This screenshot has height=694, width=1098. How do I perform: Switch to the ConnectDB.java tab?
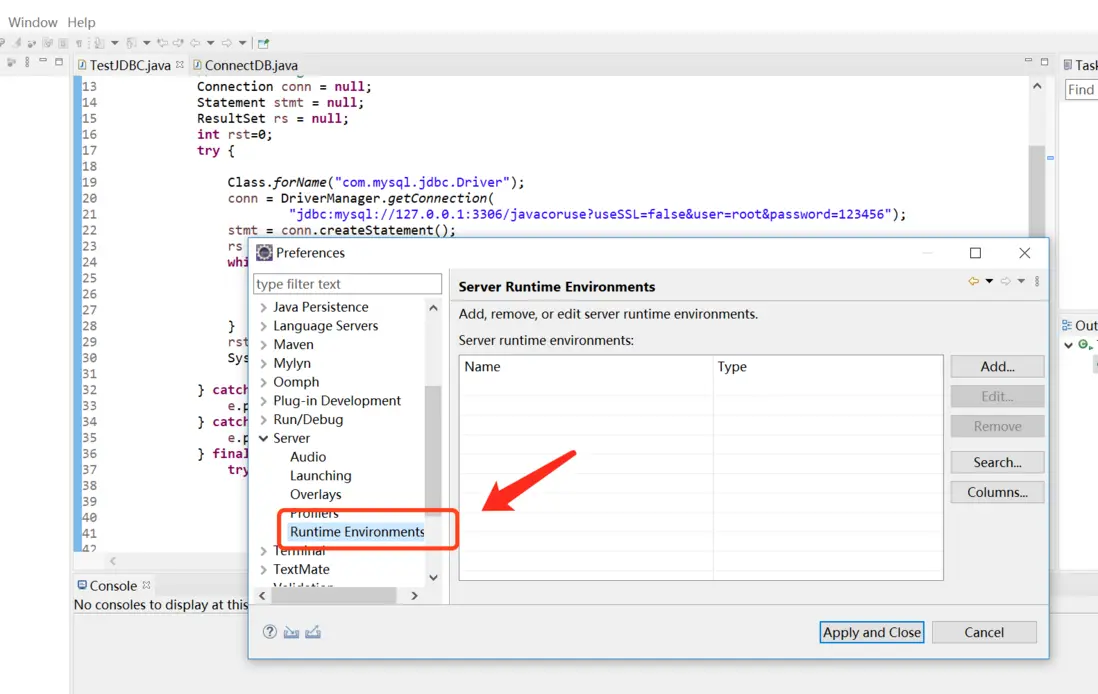point(250,65)
